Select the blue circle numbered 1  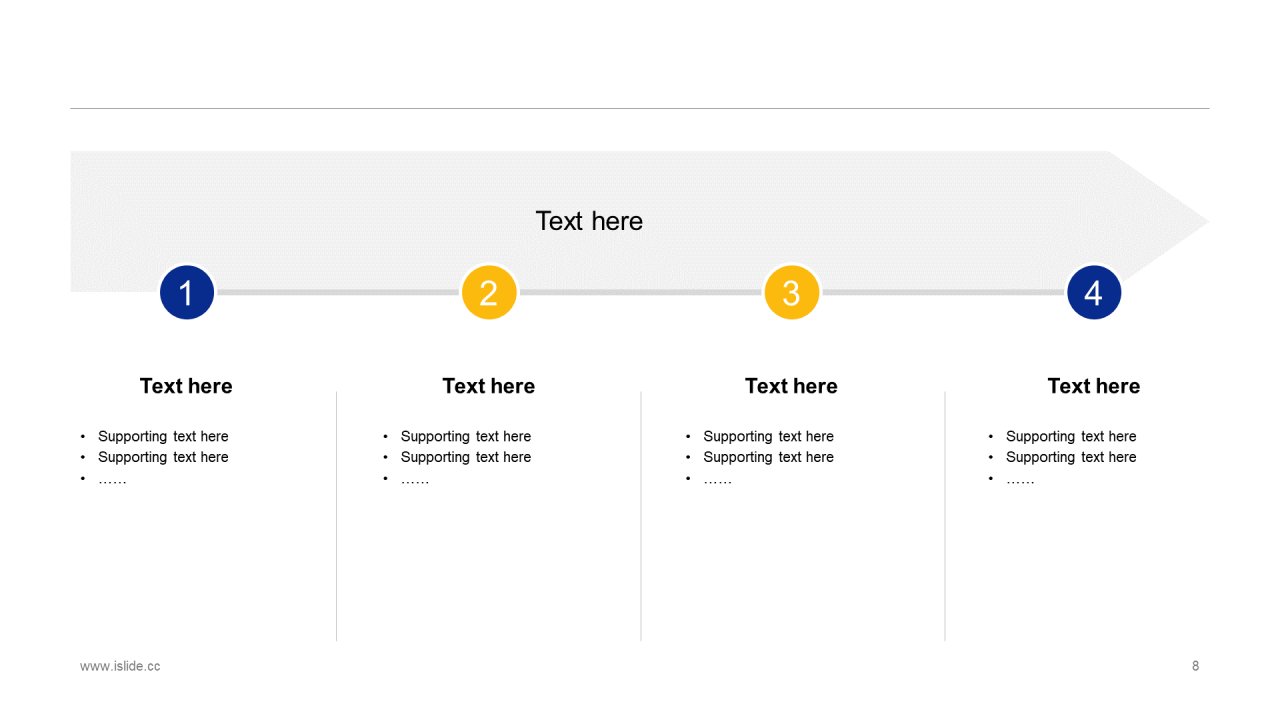click(x=187, y=293)
